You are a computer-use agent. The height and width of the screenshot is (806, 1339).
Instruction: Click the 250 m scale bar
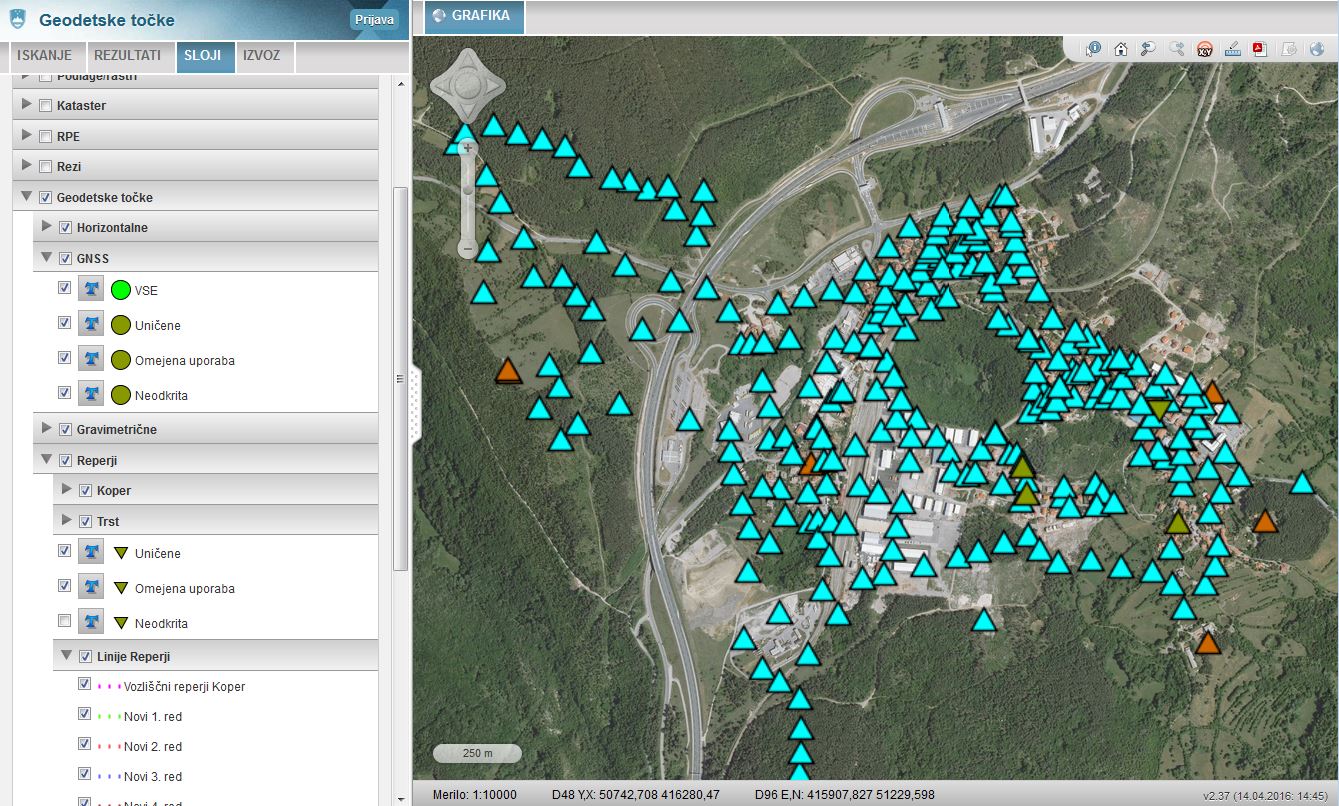477,753
